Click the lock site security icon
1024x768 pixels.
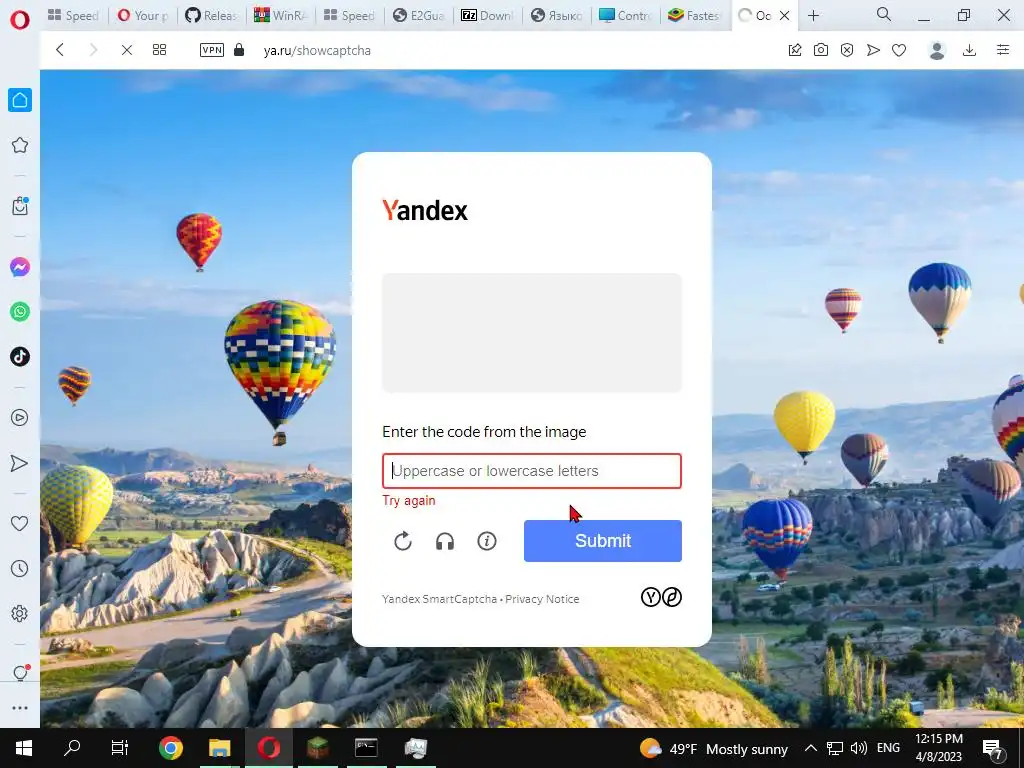pyautogui.click(x=239, y=50)
